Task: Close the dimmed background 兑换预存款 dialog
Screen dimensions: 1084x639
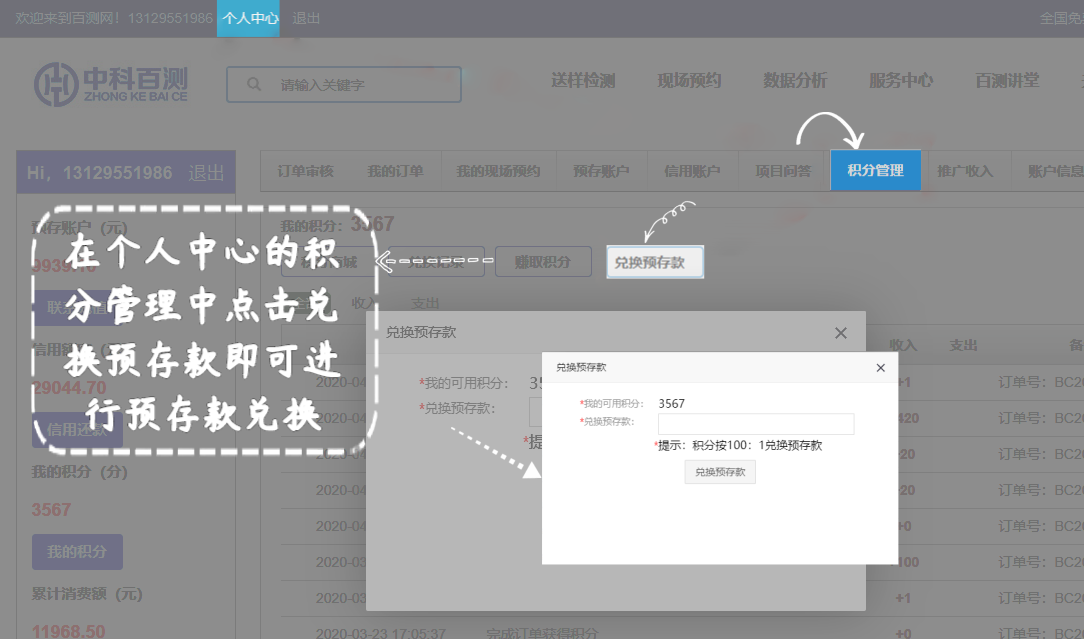Action: [x=840, y=333]
